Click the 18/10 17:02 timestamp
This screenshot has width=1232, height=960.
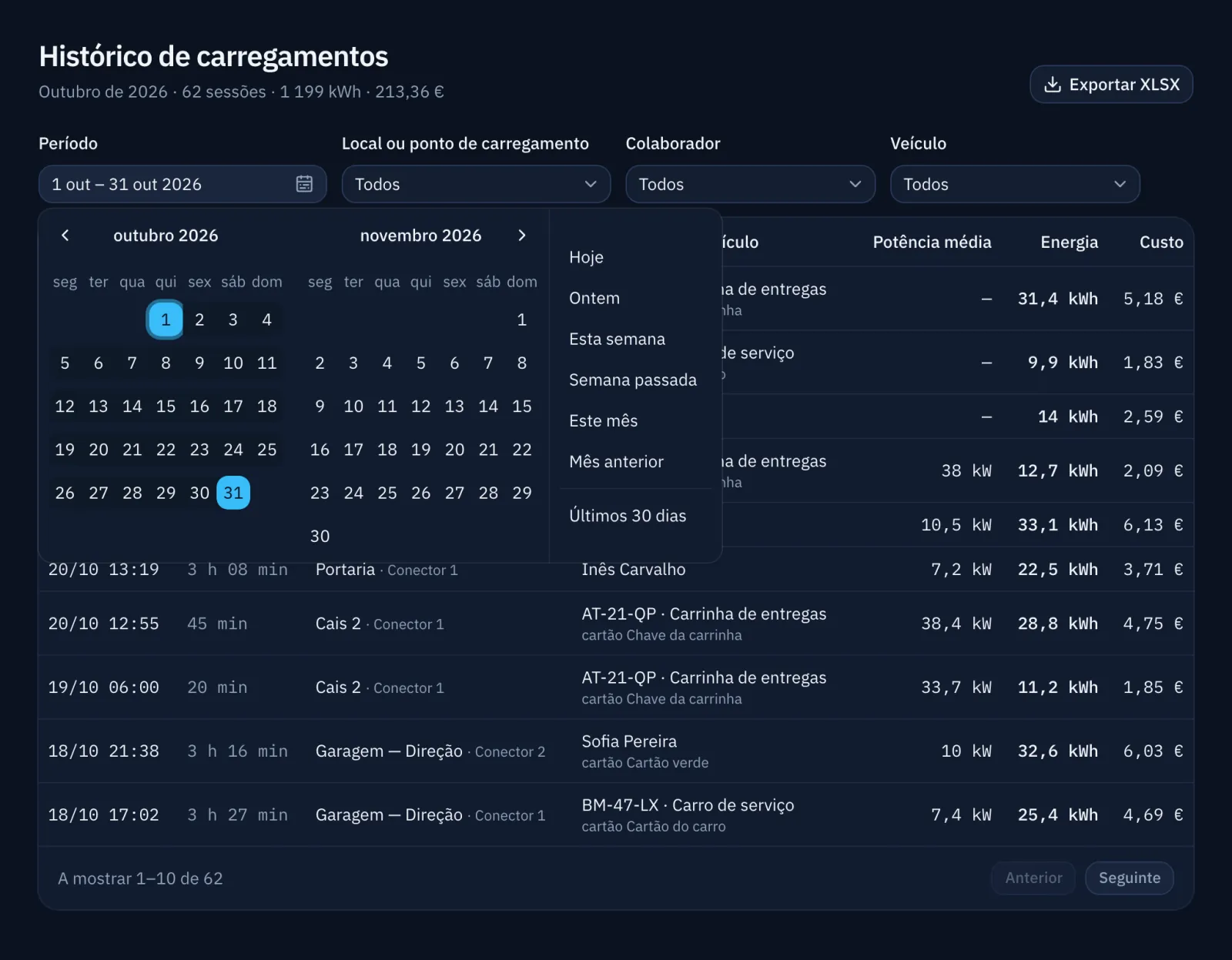click(103, 815)
